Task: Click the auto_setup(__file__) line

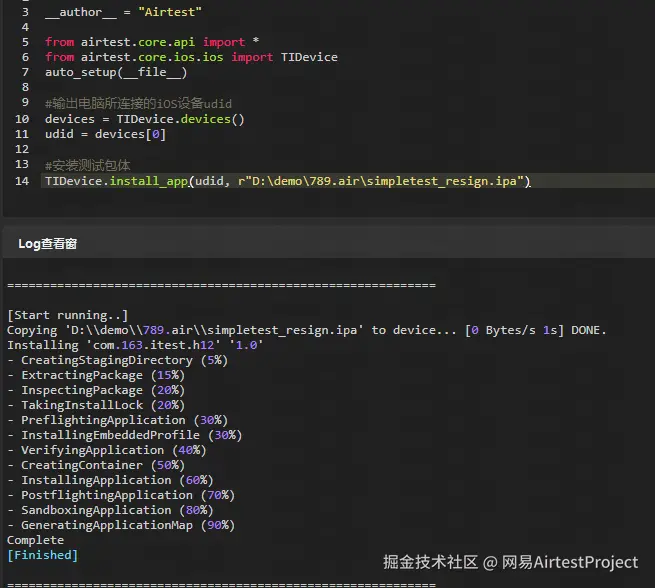Action: 116,72
